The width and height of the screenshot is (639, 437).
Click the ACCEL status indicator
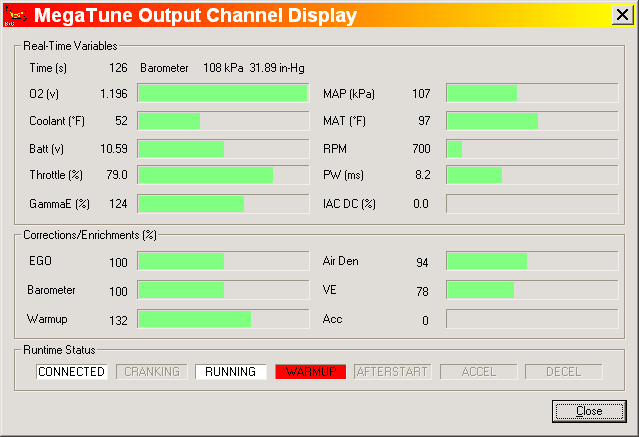[479, 372]
